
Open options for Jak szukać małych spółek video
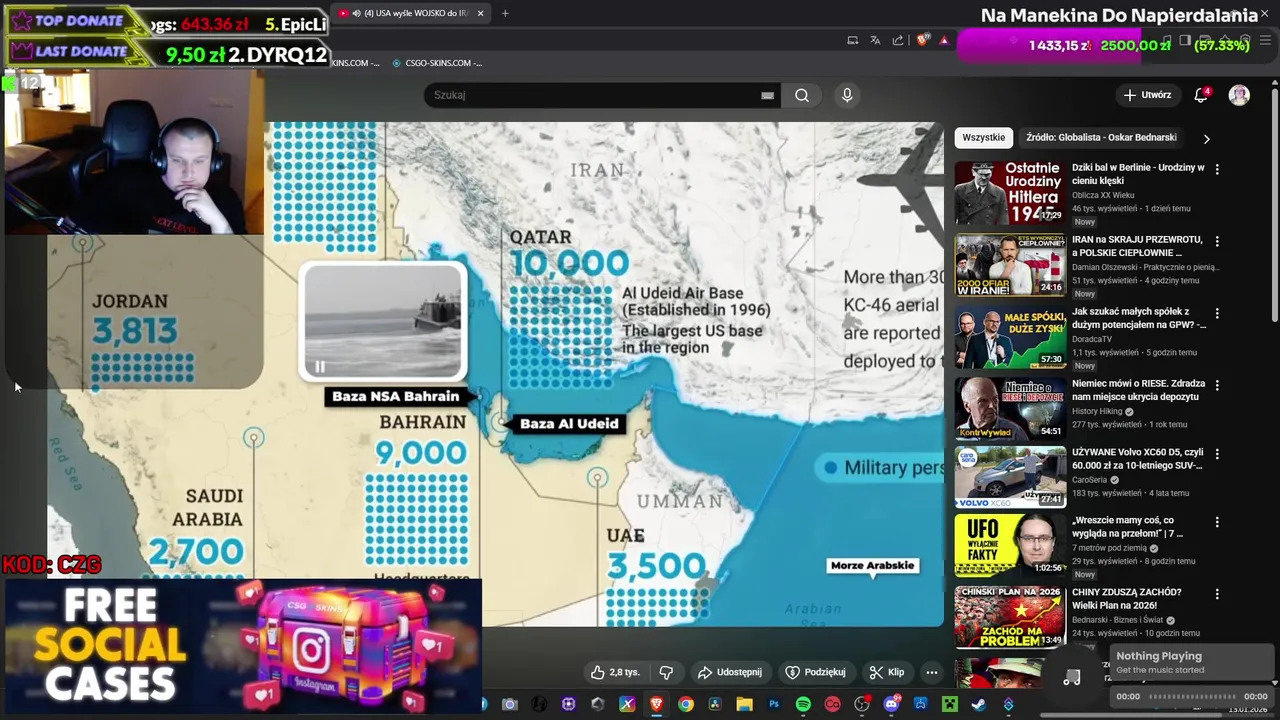click(1217, 313)
